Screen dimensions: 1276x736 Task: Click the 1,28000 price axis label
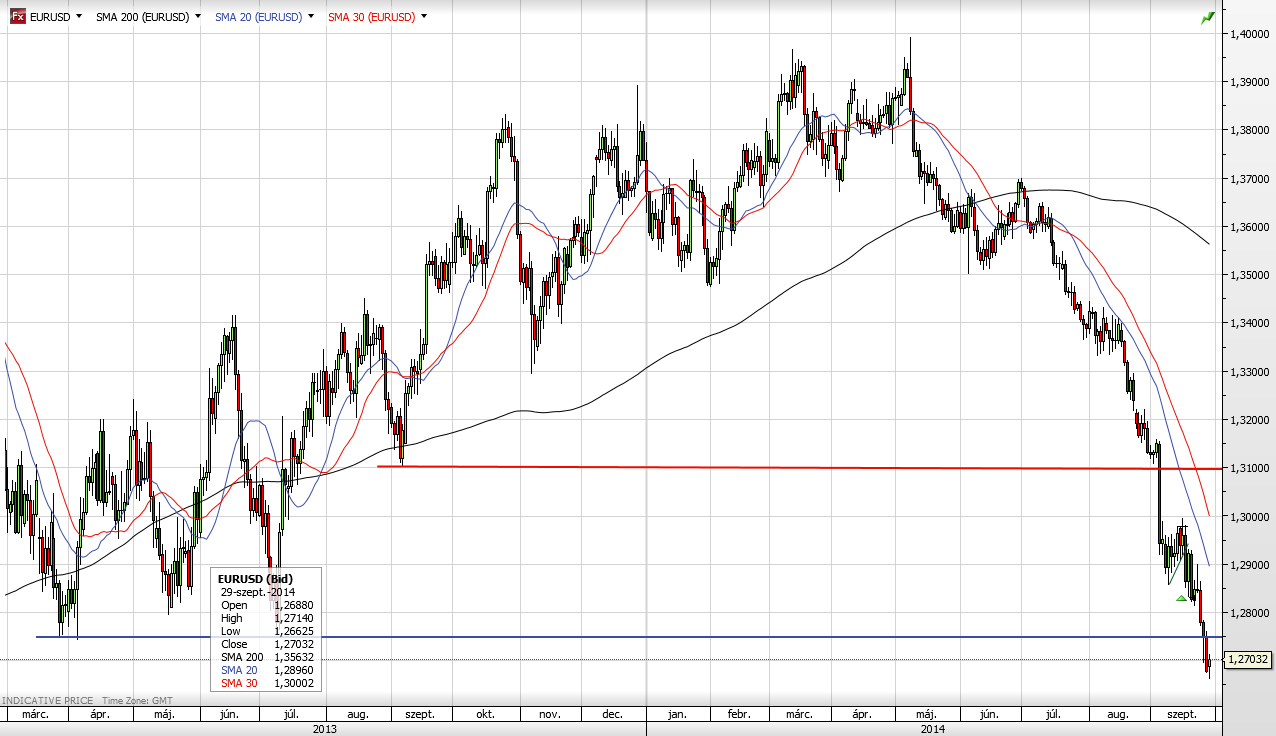[1250, 613]
